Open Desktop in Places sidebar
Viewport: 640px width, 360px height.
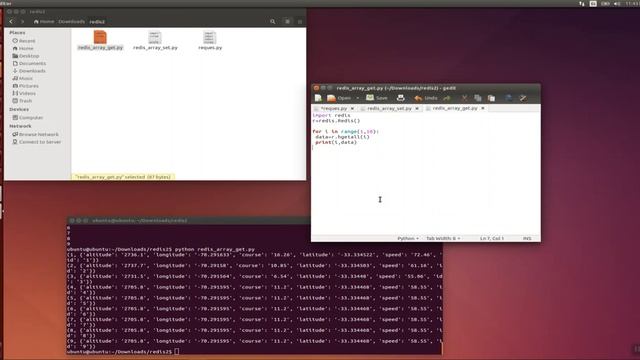26,56
